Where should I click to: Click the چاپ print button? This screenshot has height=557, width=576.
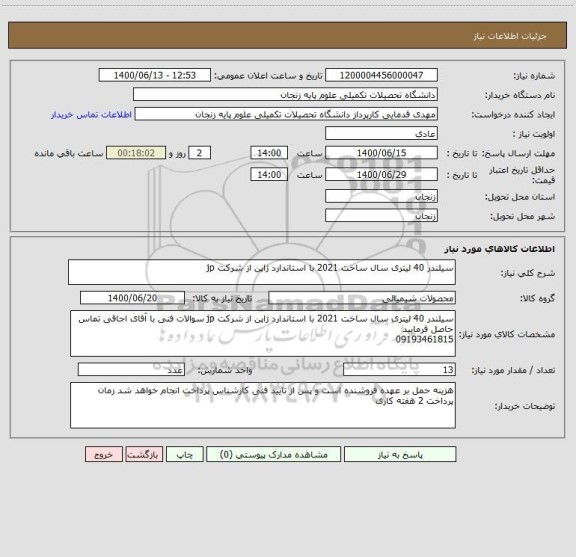click(184, 454)
